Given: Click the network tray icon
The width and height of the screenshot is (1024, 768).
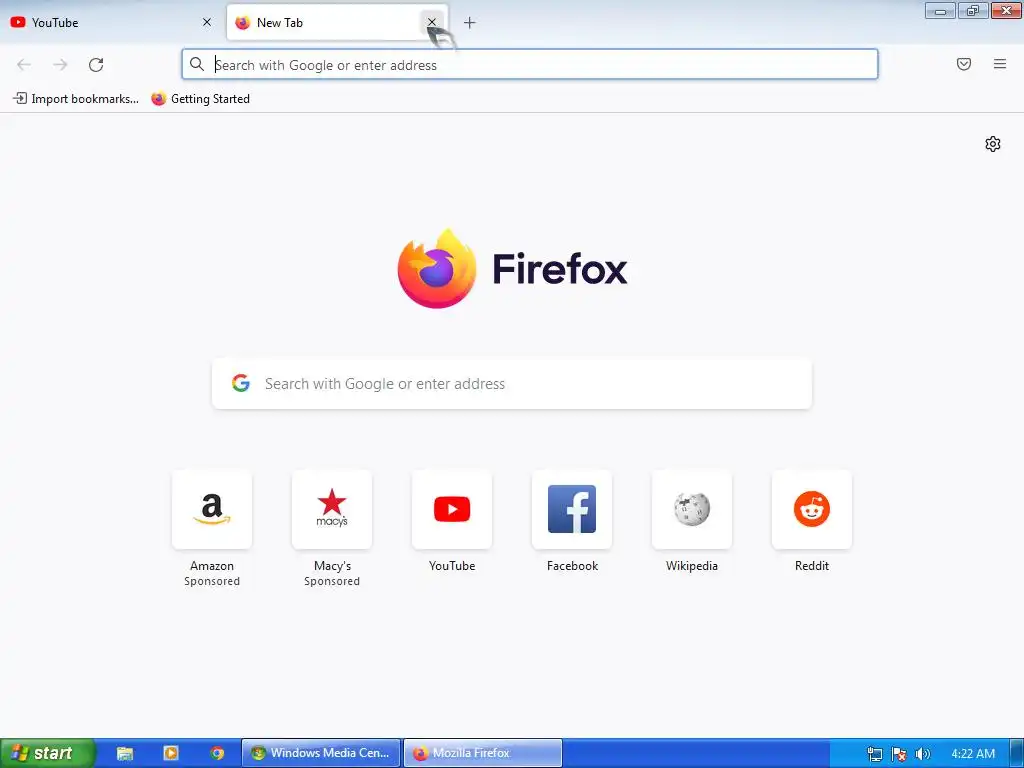Looking at the screenshot, I should [x=875, y=754].
